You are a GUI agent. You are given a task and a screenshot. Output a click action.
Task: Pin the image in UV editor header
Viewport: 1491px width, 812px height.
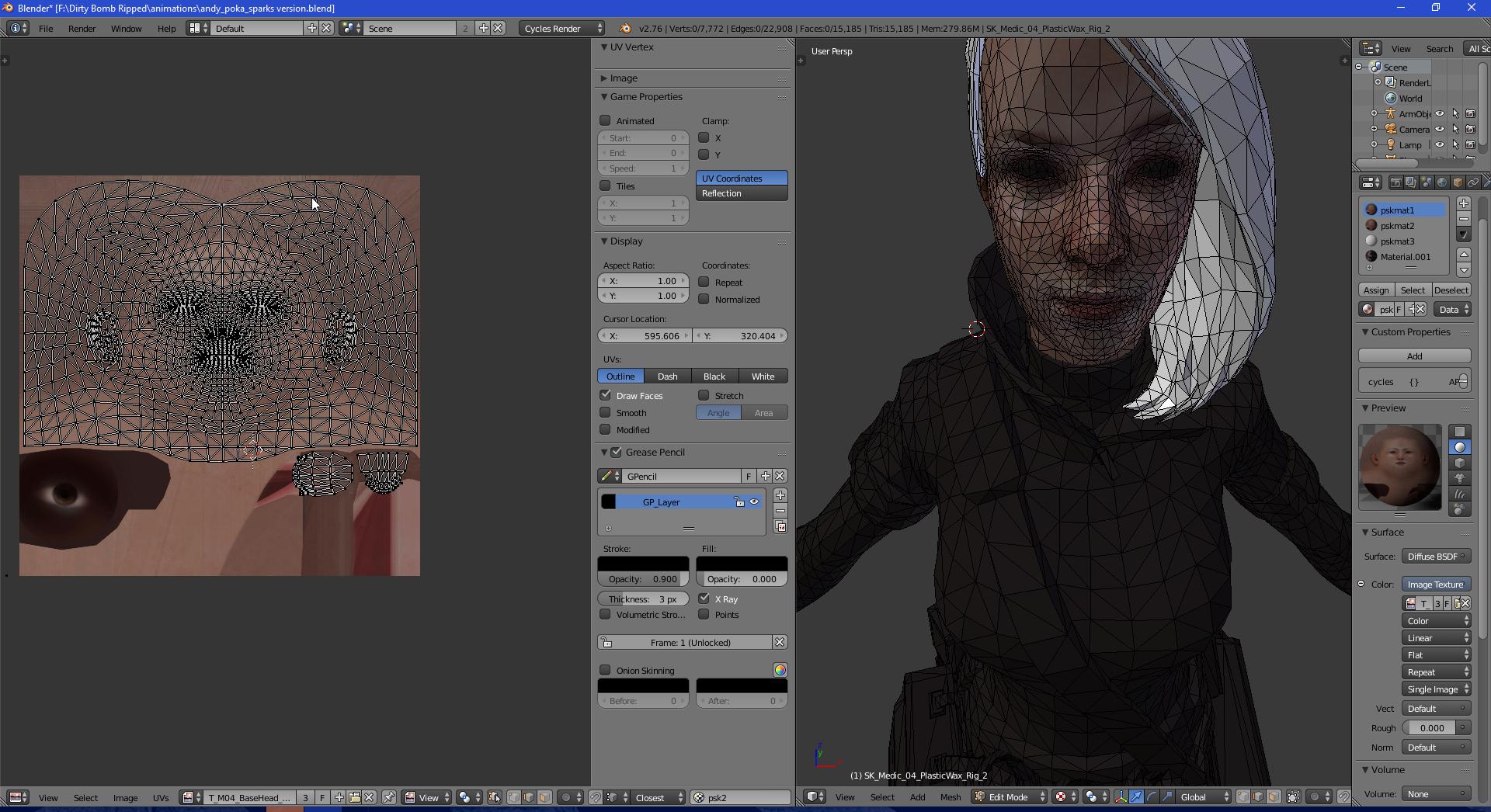pyautogui.click(x=389, y=797)
